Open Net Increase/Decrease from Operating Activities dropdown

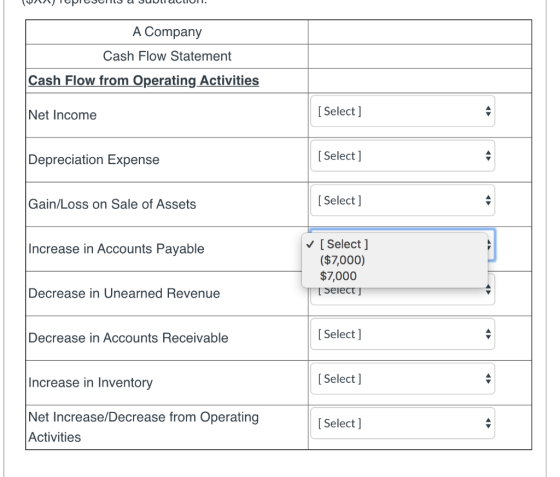coord(402,423)
